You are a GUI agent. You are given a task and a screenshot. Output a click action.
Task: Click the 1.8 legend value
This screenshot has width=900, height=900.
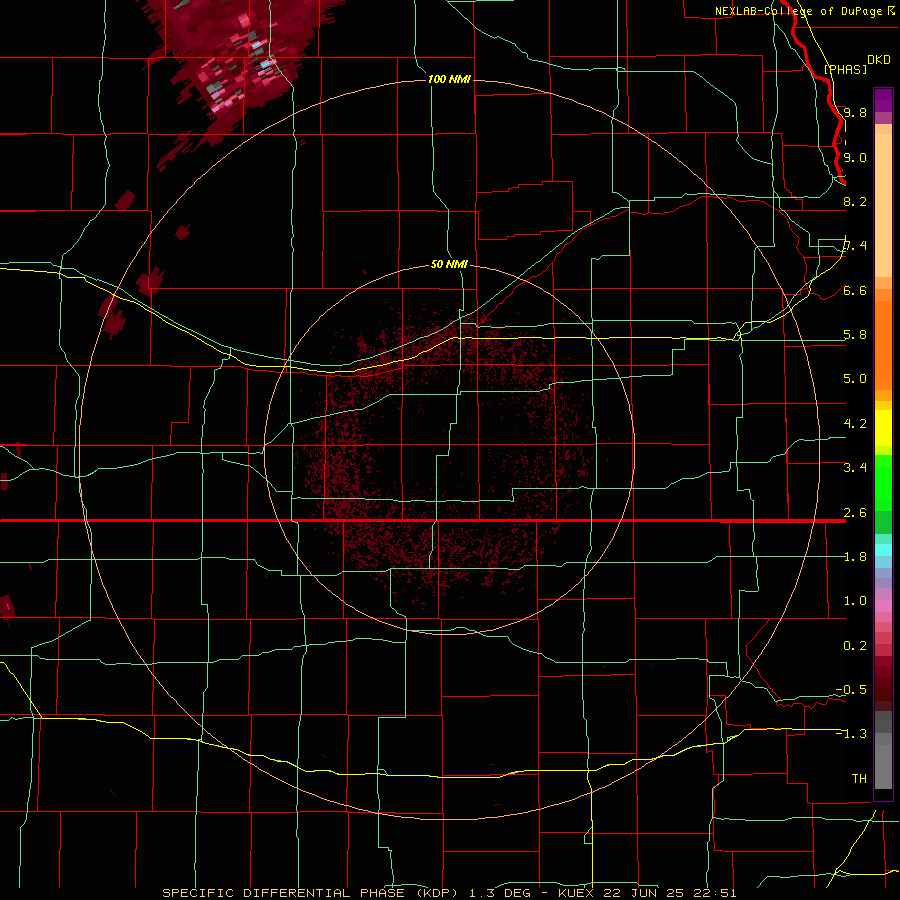pyautogui.click(x=855, y=556)
